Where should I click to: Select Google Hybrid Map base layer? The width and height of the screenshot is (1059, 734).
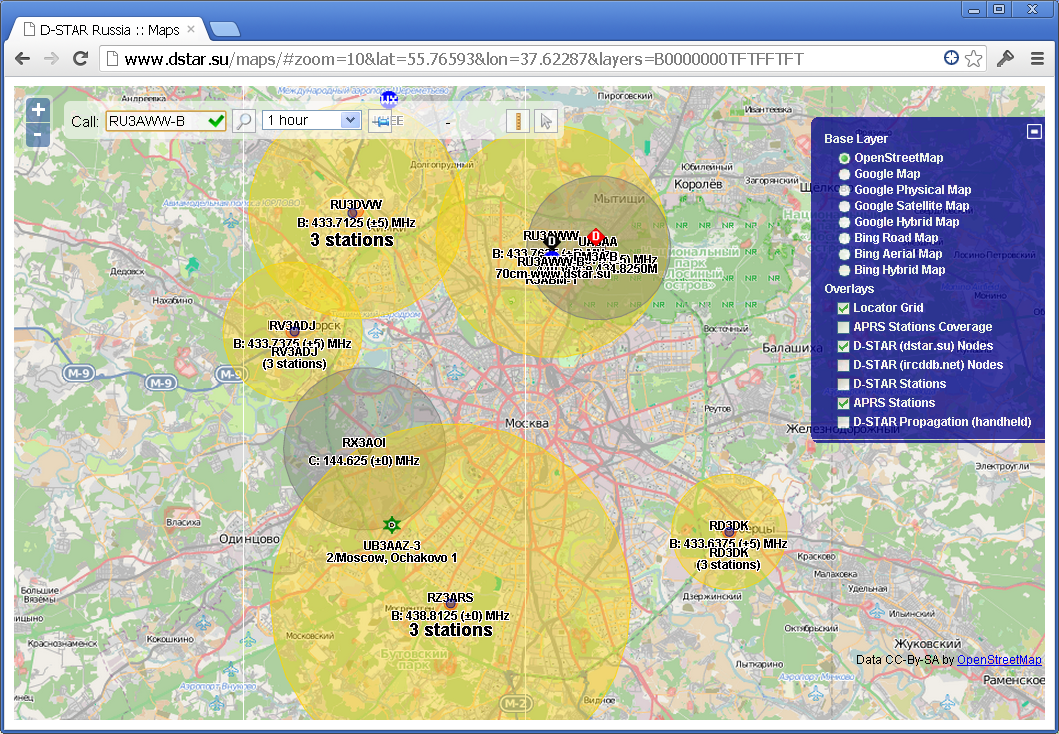point(844,222)
